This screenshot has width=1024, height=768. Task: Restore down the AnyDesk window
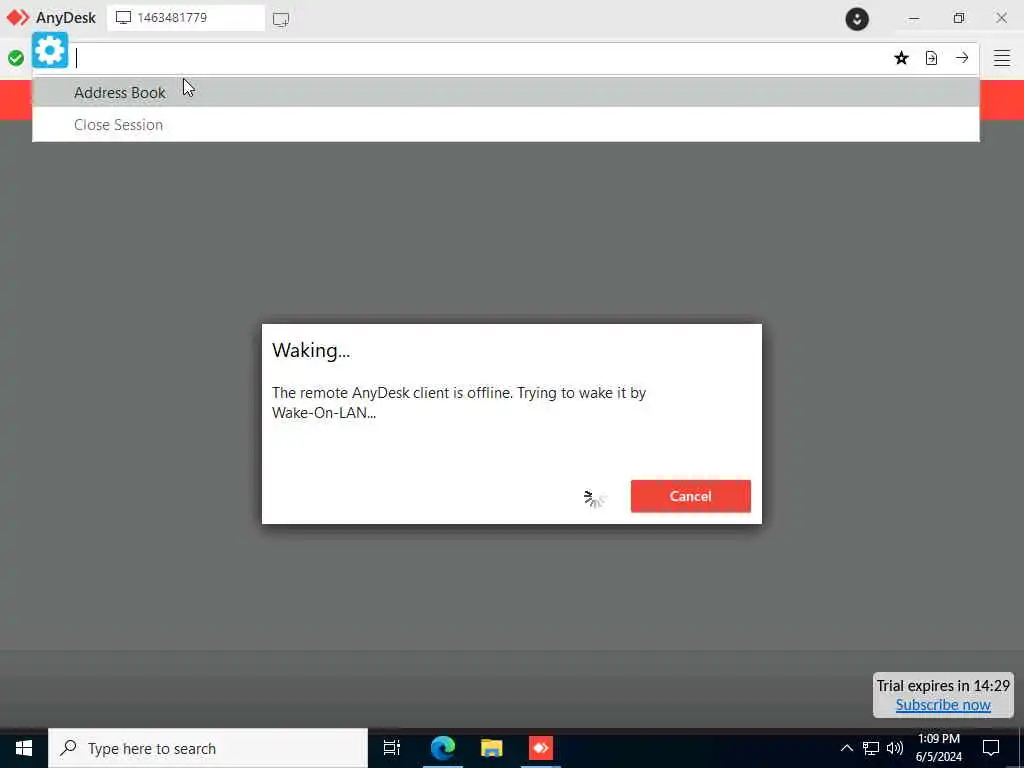coord(959,18)
